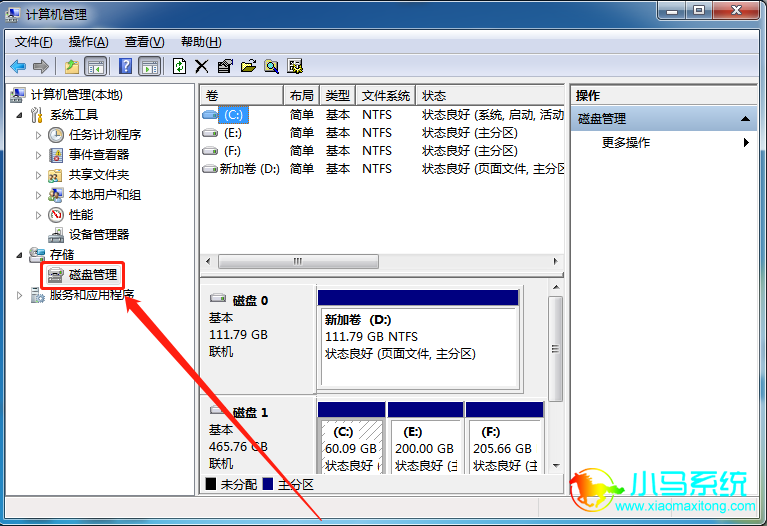Open 任务计划程序 node
Screen dimensions: 767x526
pos(105,135)
